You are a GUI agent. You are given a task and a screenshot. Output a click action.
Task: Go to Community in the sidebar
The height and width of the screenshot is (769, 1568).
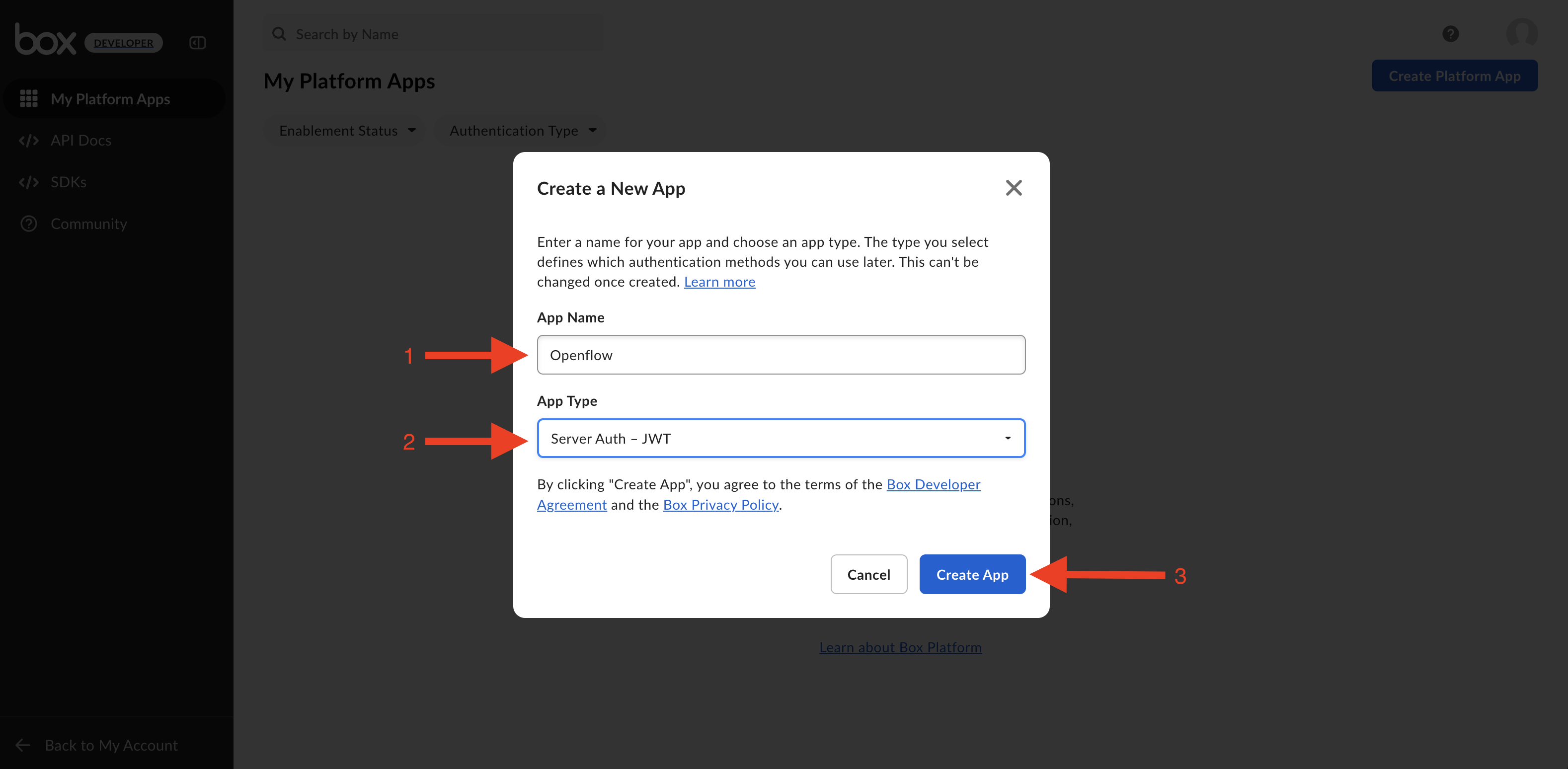click(89, 224)
